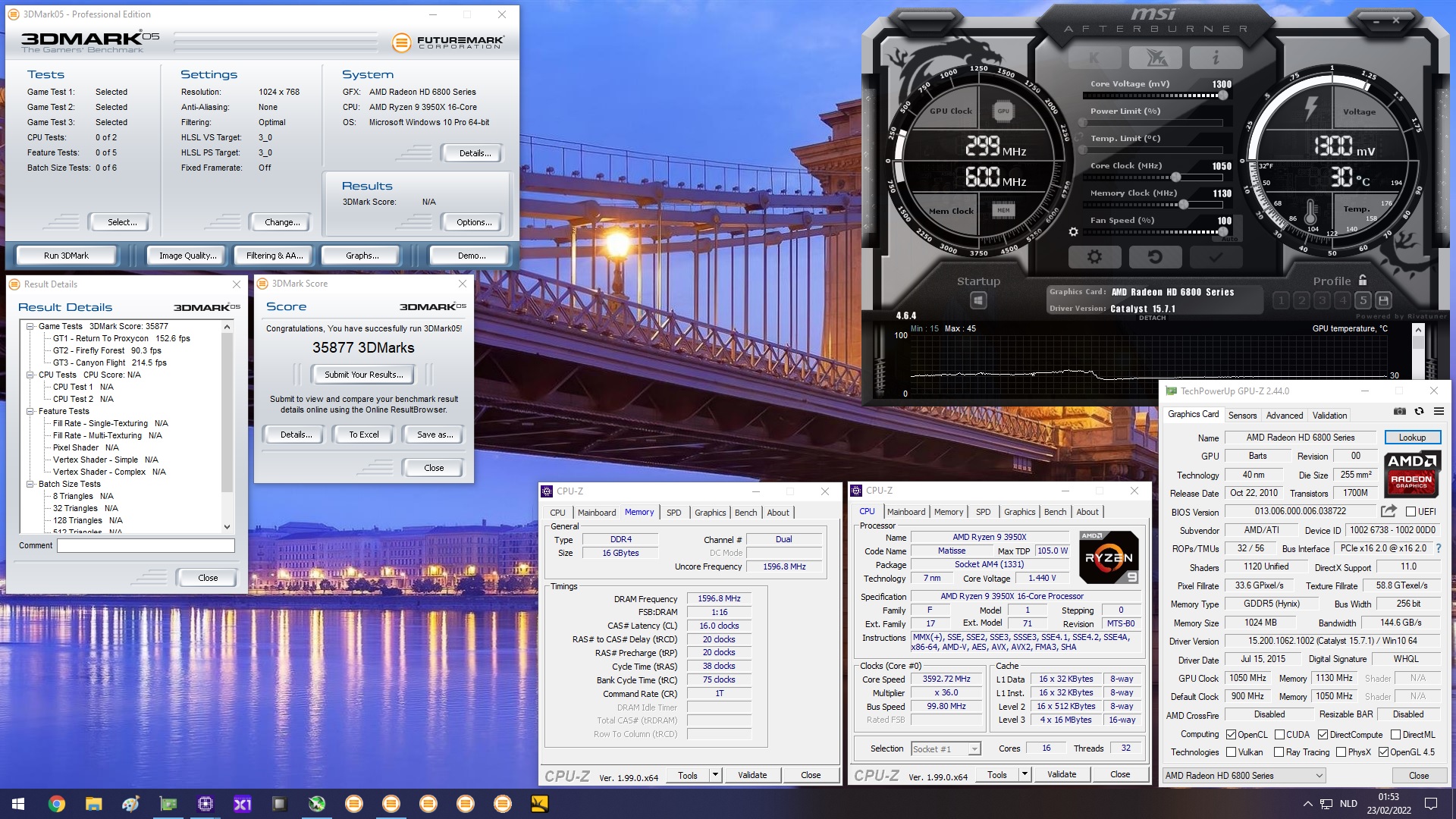Click the Futuremark Corporation logo
This screenshot has height=819, width=1456.
[x=448, y=42]
